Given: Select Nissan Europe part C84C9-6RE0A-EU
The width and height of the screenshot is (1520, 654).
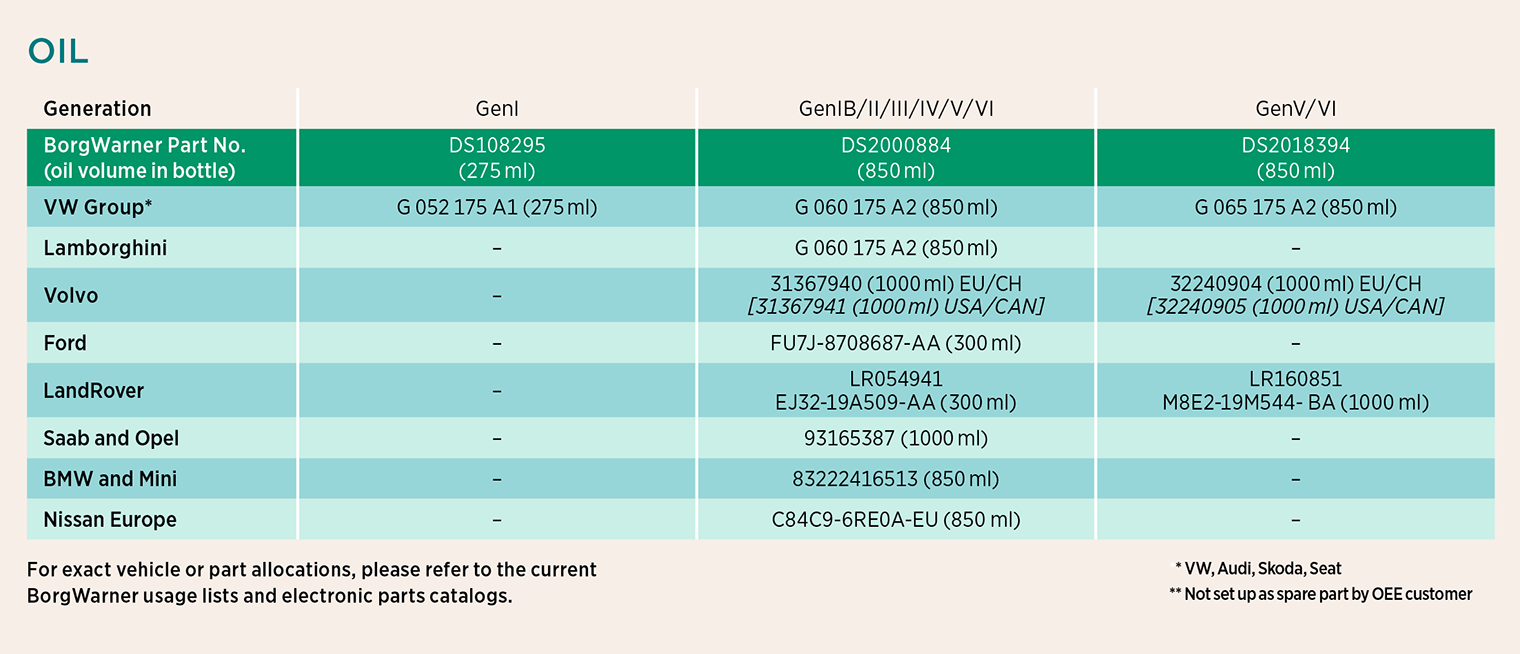Looking at the screenshot, I should [x=896, y=520].
